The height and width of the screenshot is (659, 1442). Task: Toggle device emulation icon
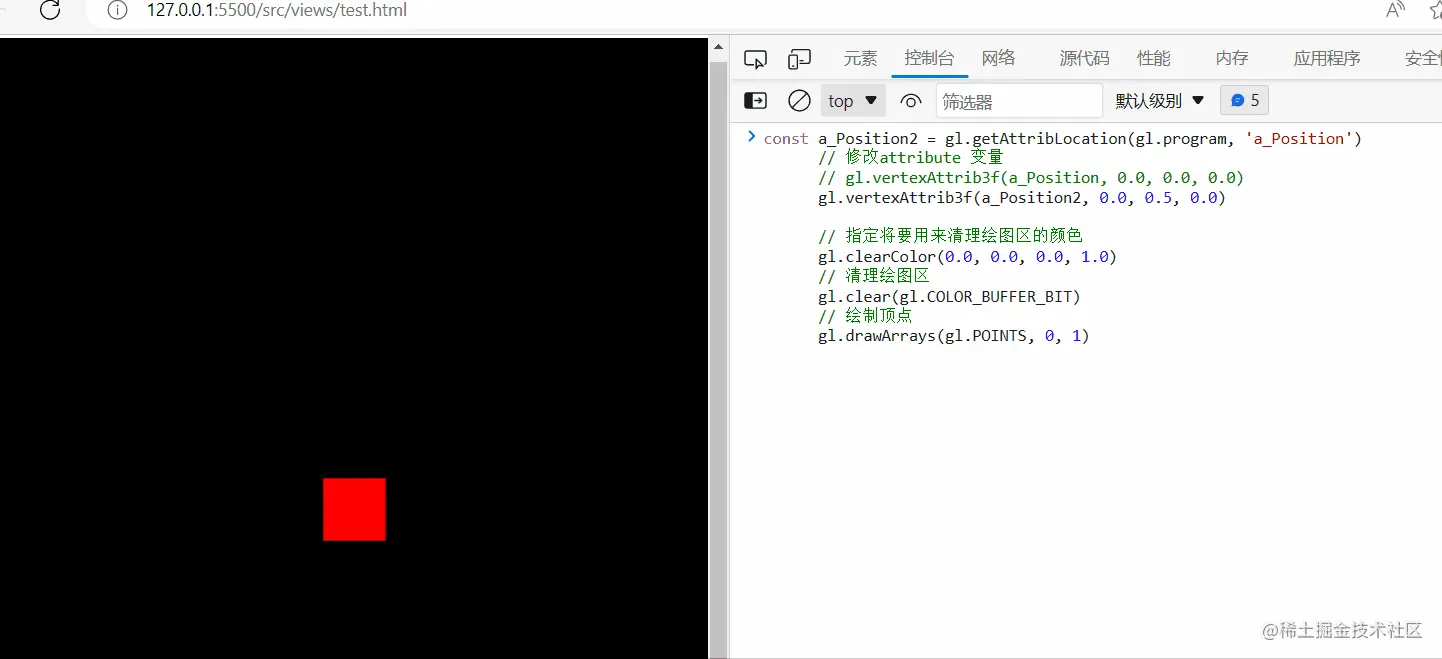(x=799, y=59)
